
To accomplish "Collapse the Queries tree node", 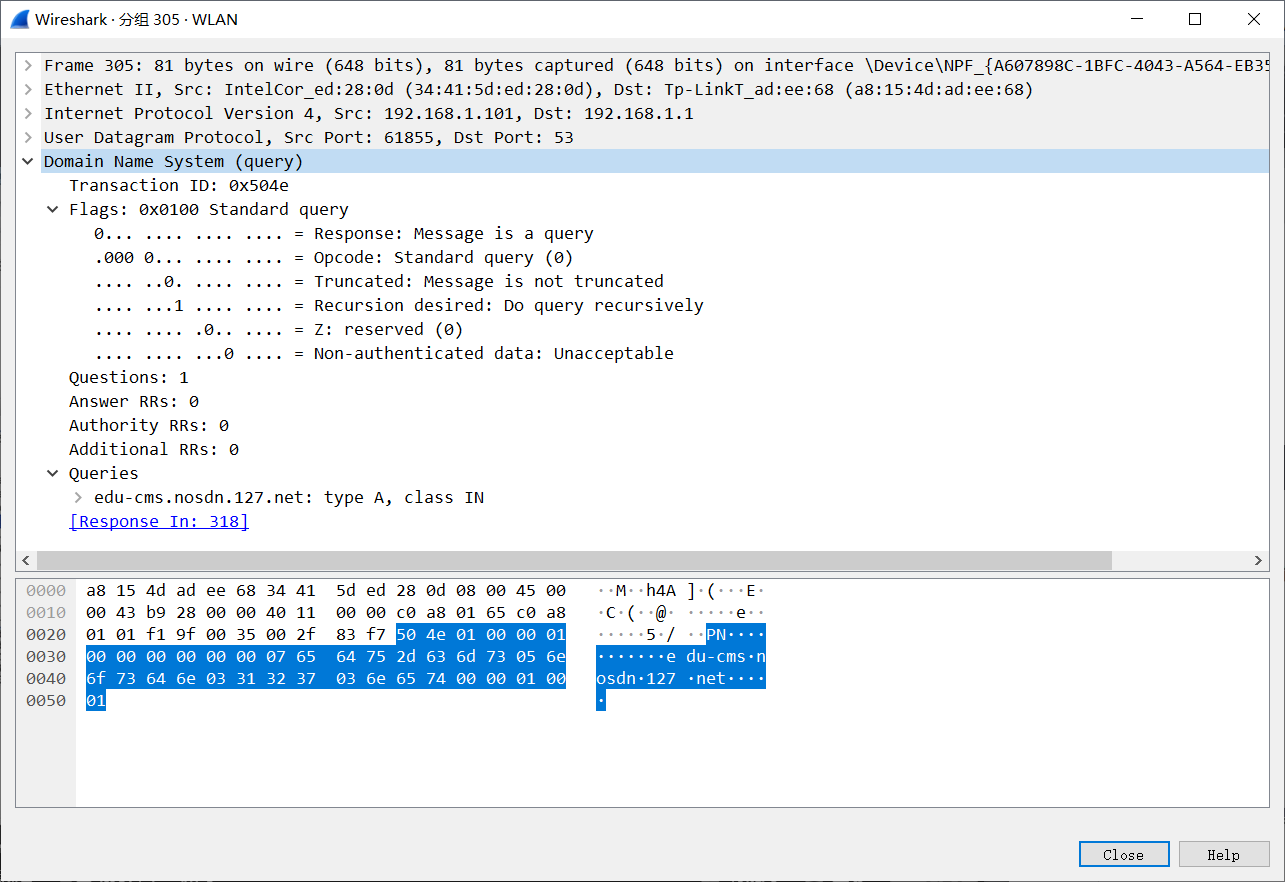I will [53, 474].
